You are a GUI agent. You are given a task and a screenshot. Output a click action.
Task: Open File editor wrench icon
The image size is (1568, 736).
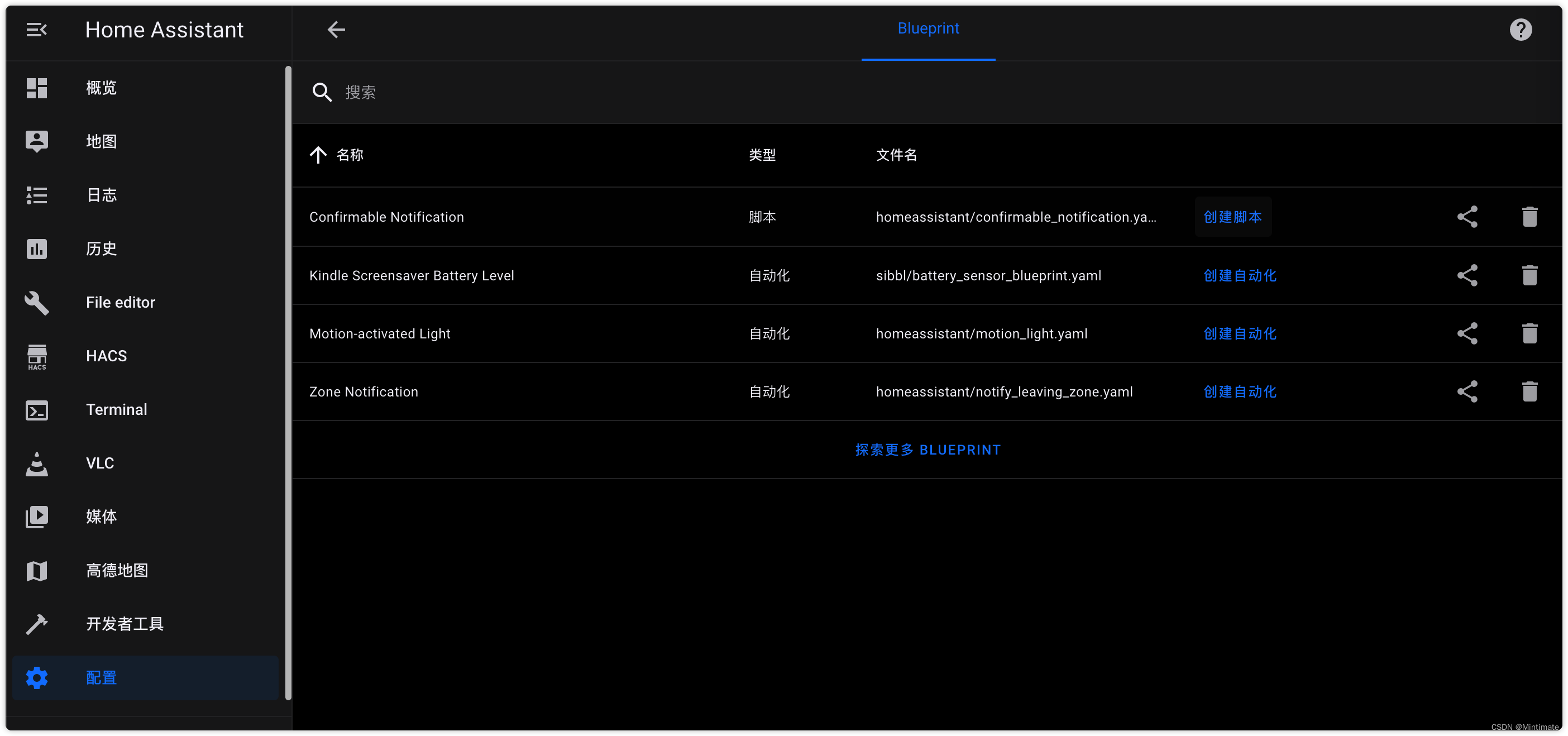(36, 303)
